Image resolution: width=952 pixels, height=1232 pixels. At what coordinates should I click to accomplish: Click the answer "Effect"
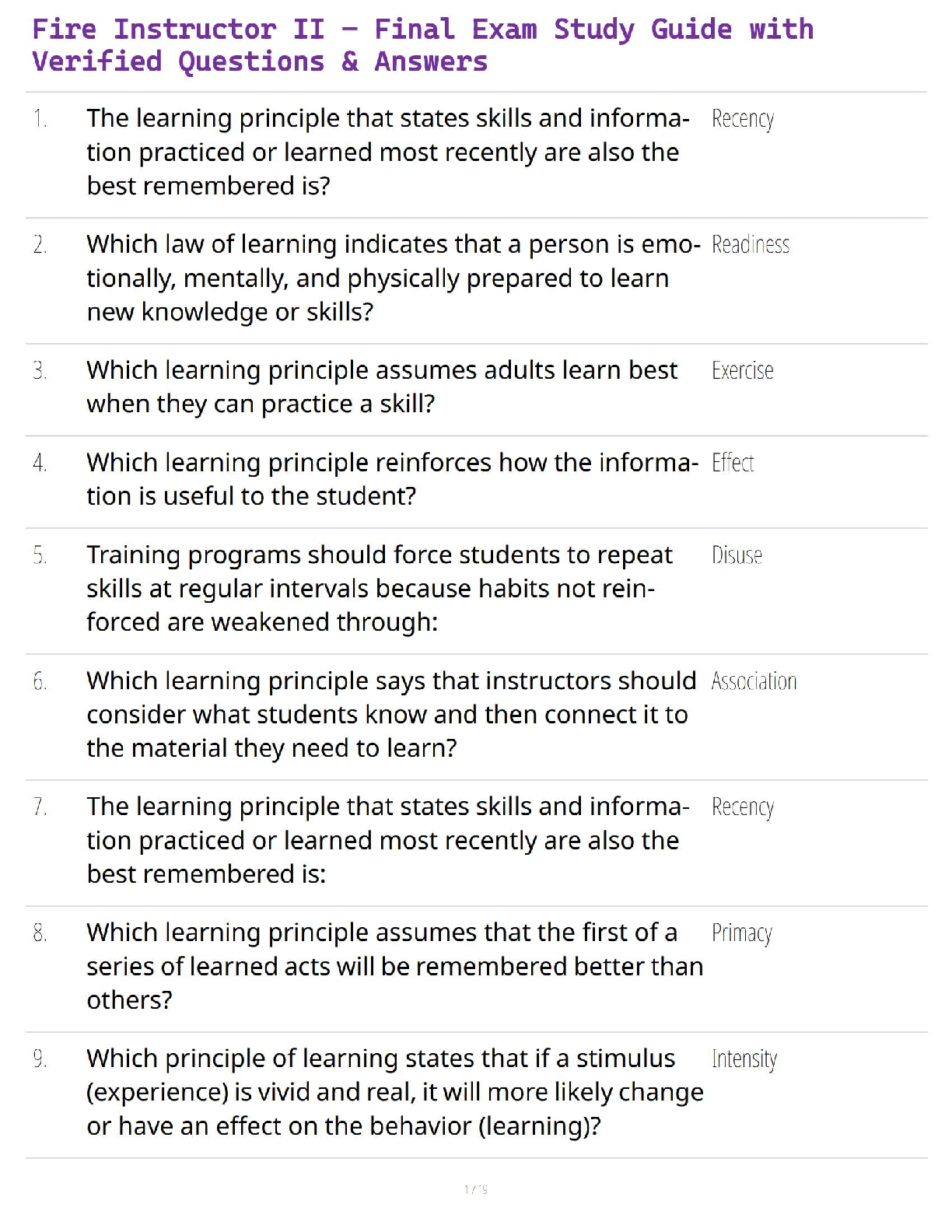pos(732,464)
